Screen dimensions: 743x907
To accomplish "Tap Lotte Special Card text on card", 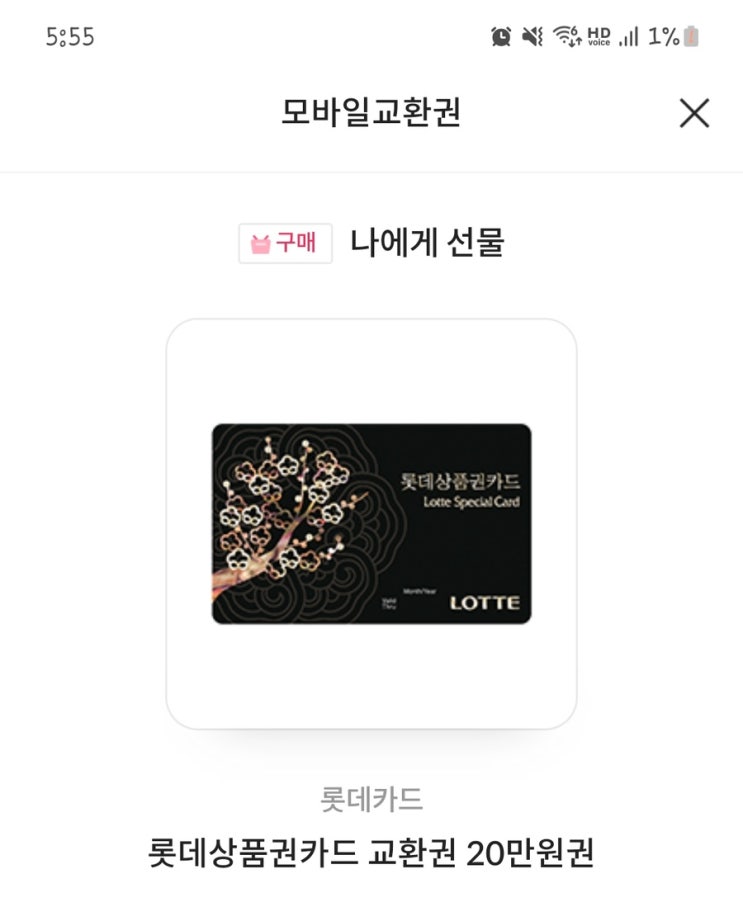I will 471,502.
